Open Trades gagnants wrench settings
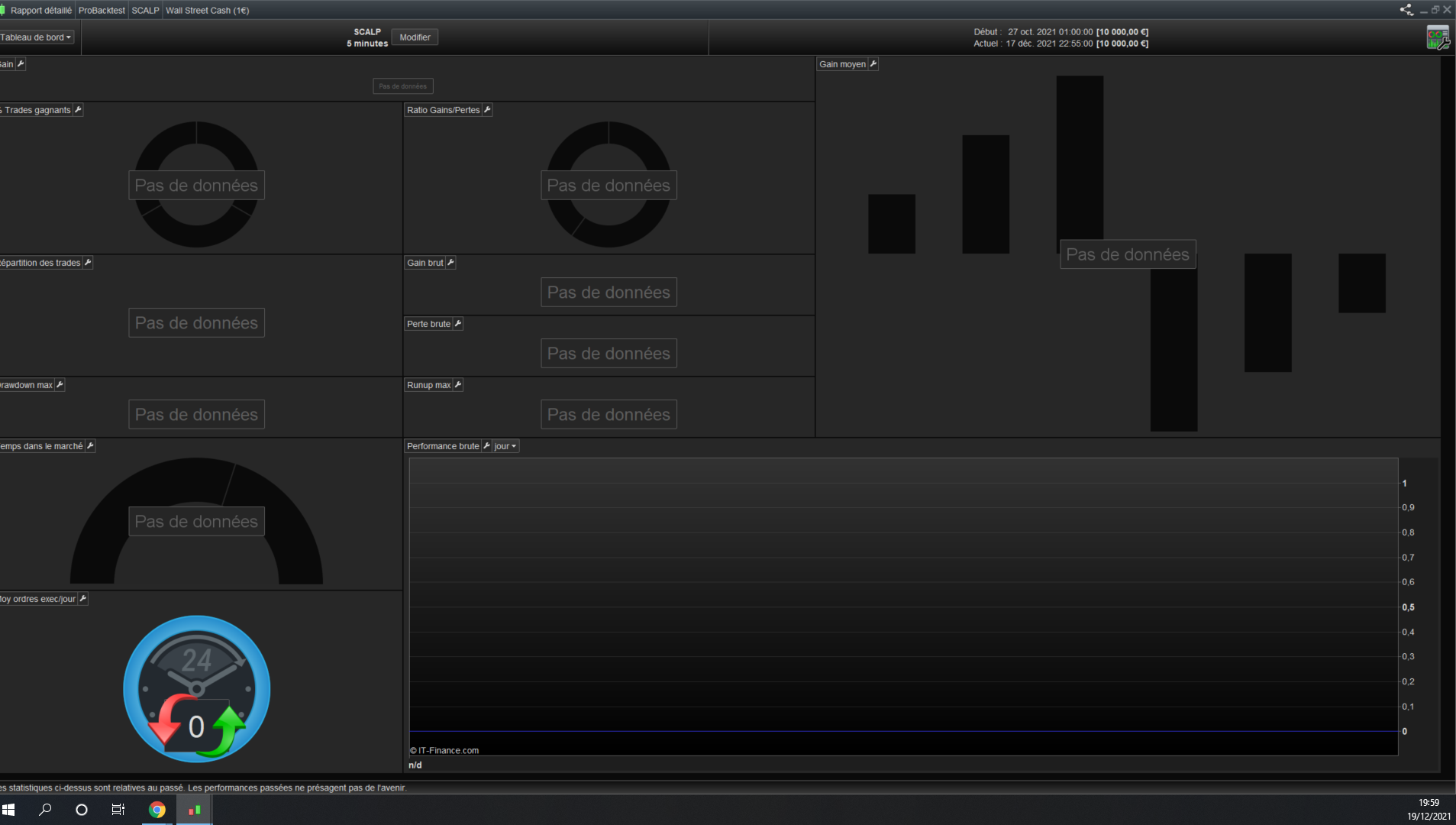 (x=78, y=110)
